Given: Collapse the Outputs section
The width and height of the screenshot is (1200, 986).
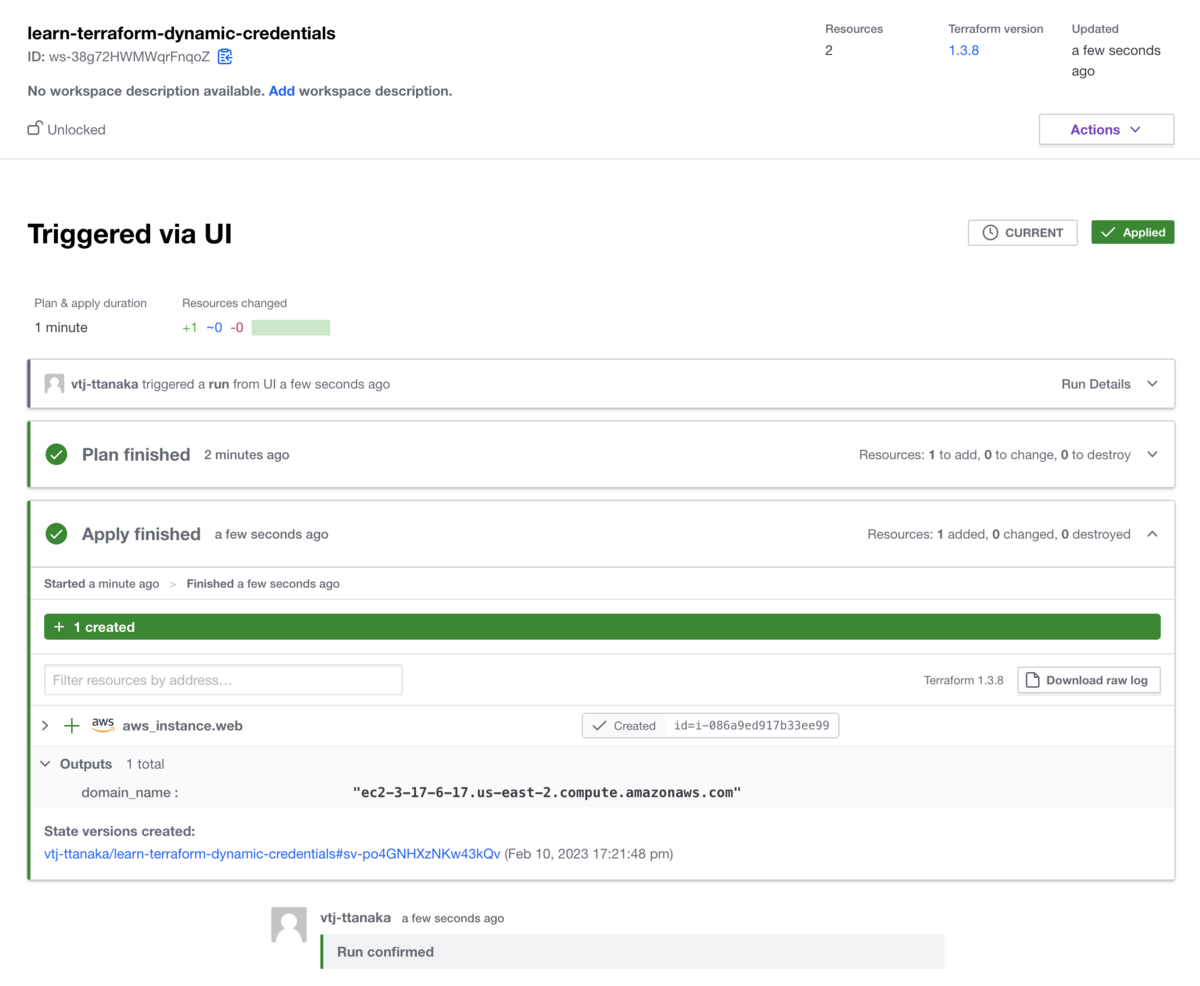Looking at the screenshot, I should pos(45,764).
